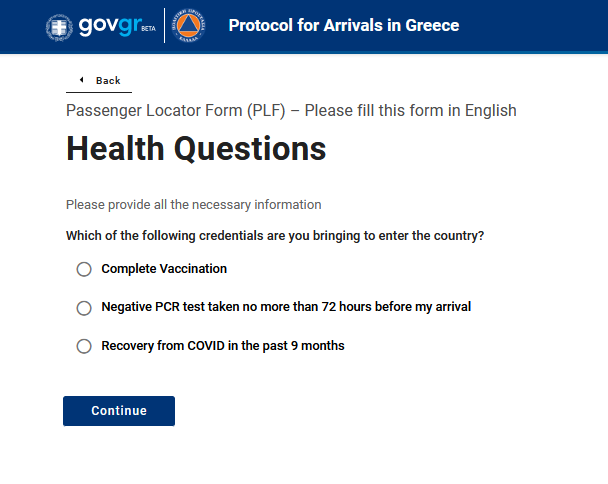Click 'Please provide all the necessary information' text
The image size is (608, 484).
click(x=194, y=204)
